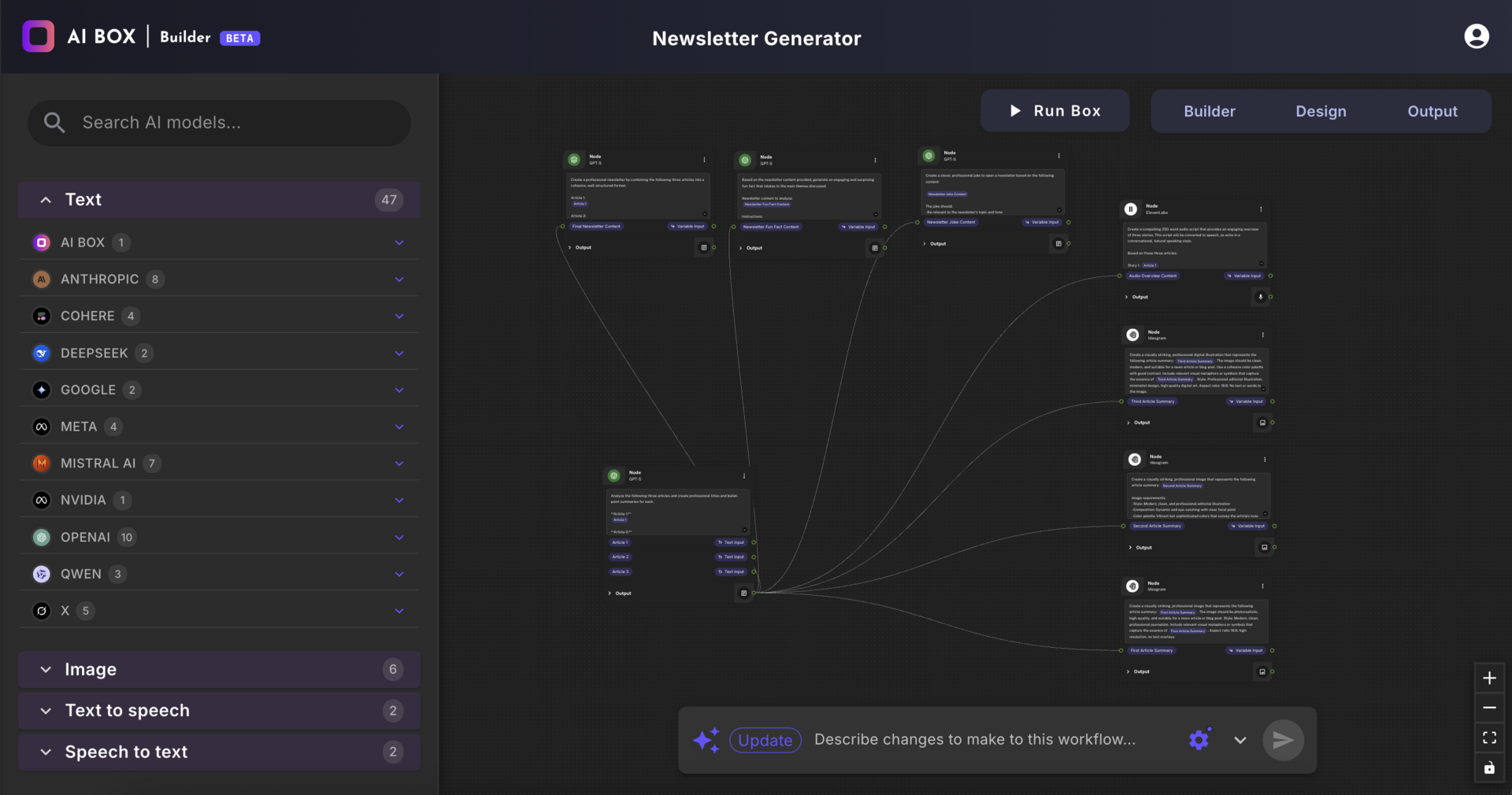Image resolution: width=1512 pixels, height=795 pixels.
Task: Click the canvas lock icon
Action: tap(1489, 768)
